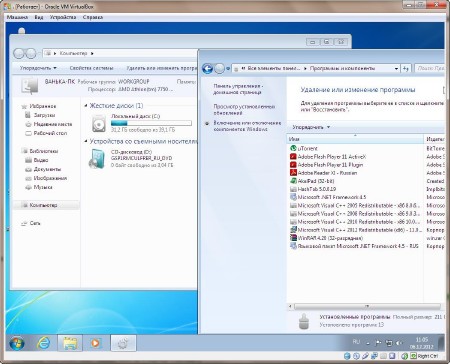
Task: Open address bar history dropdown in Programs window
Action: 396,69
